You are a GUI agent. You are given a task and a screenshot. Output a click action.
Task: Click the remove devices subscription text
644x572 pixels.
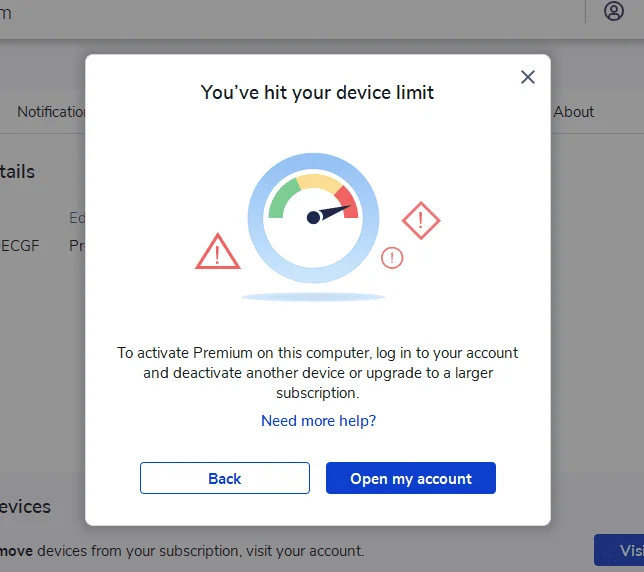(182, 551)
